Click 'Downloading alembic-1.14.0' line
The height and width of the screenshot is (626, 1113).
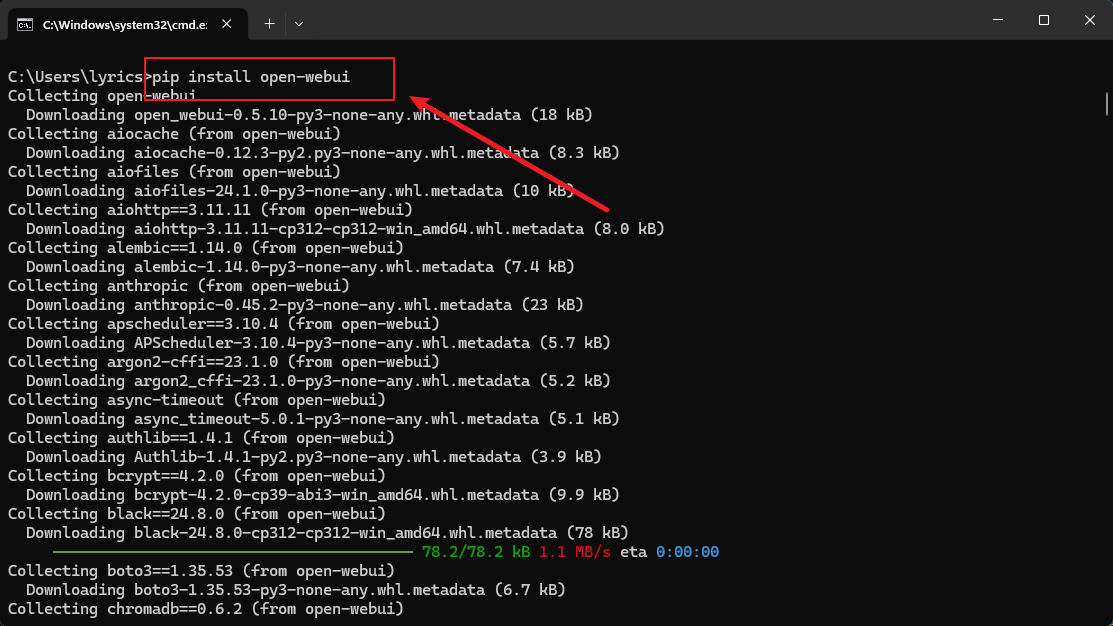(x=300, y=267)
